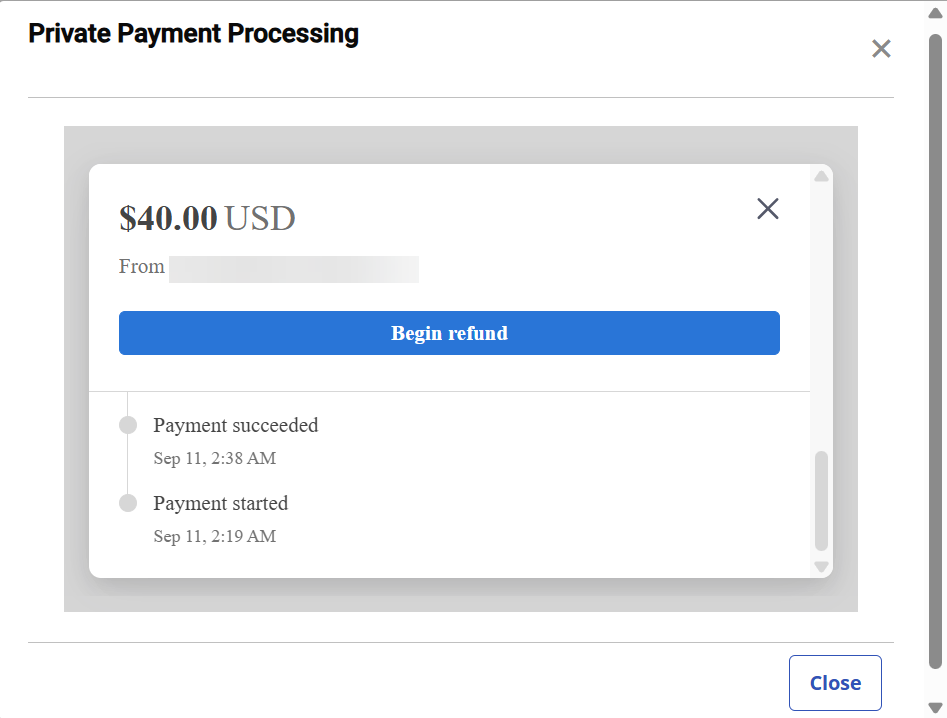The image size is (947, 718).
Task: Dismiss the $40.00 payment card with X
Action: [768, 209]
